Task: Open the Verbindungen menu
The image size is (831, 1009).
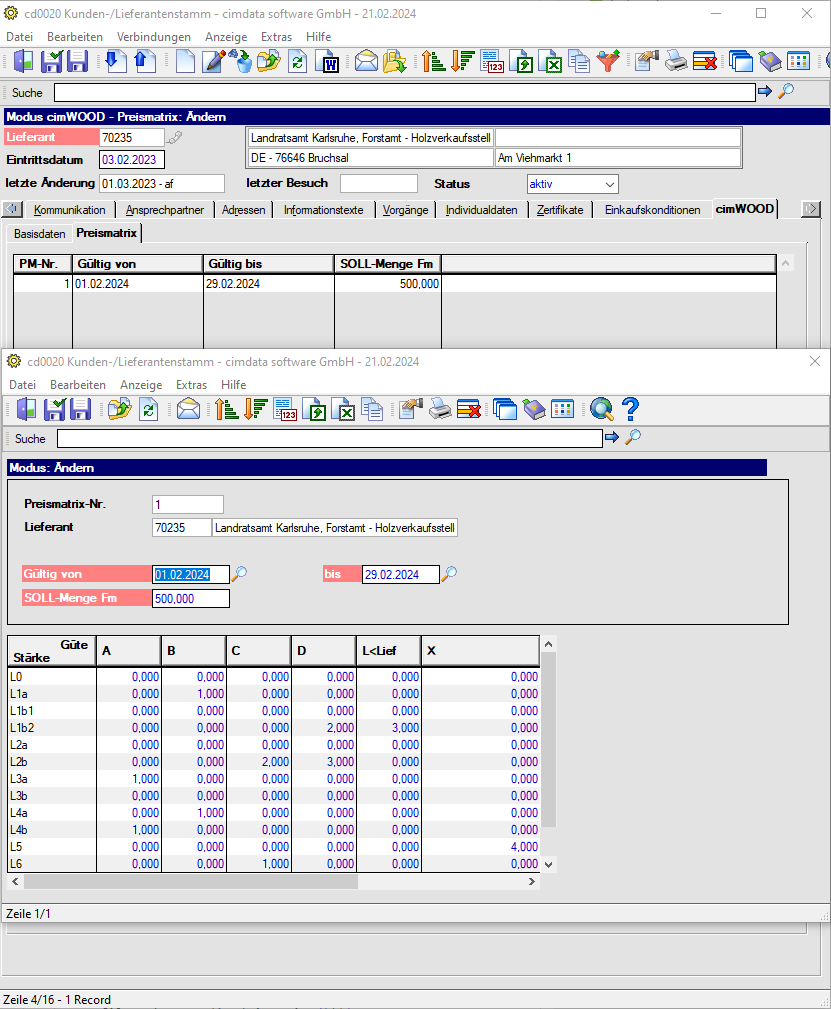Action: 154,37
